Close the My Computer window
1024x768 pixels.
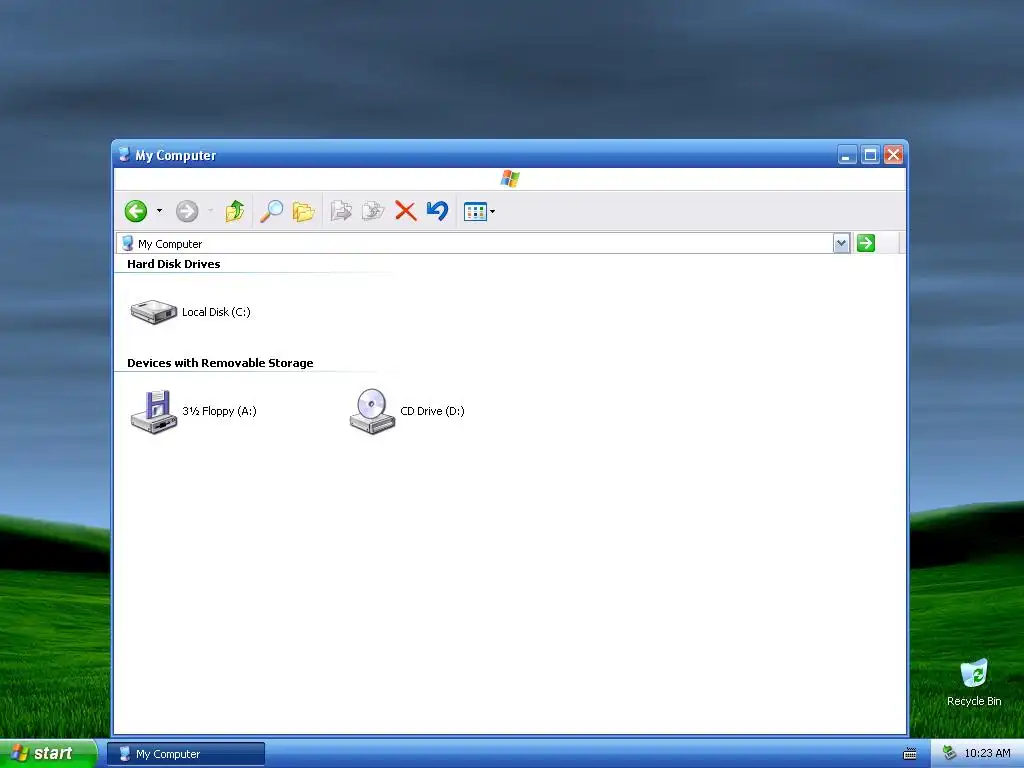click(893, 155)
